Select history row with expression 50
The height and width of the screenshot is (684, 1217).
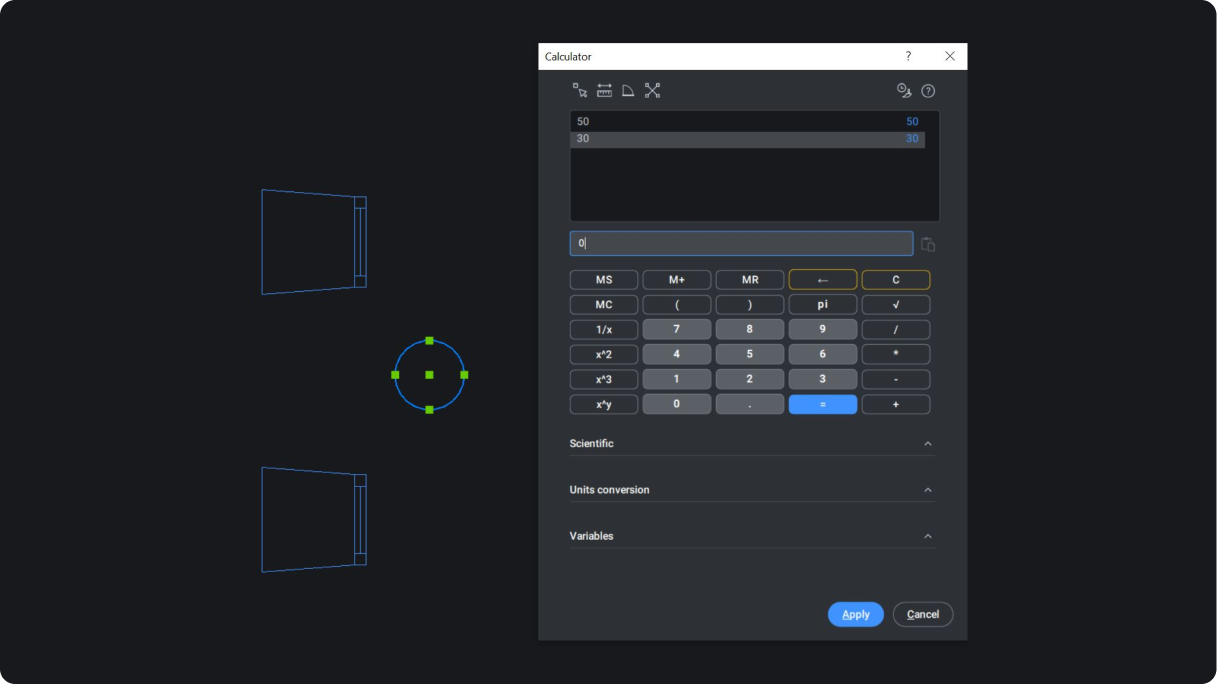(x=747, y=122)
